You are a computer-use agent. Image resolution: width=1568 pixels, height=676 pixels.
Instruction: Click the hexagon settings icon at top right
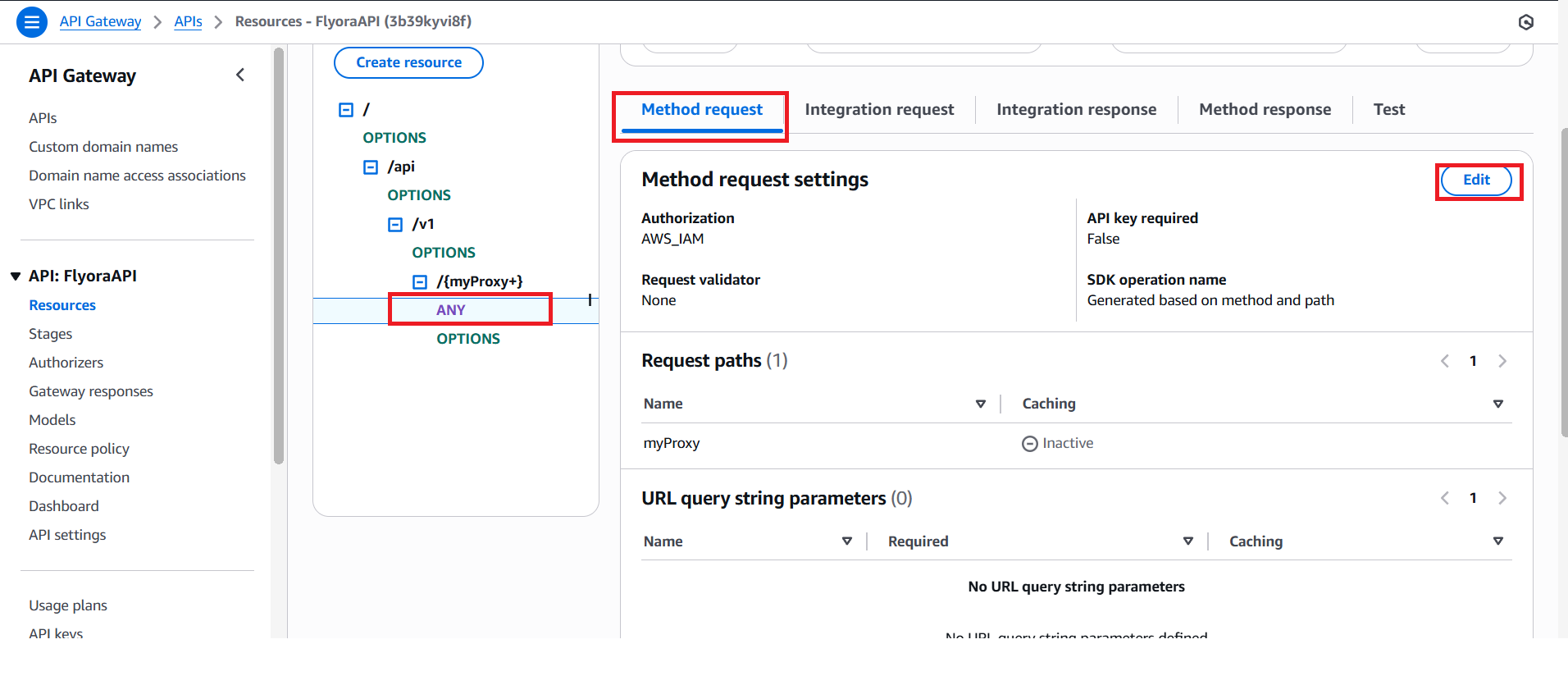click(x=1525, y=22)
